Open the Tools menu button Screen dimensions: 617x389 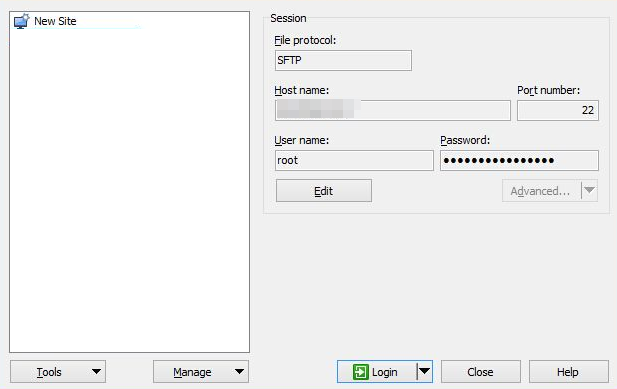point(58,371)
